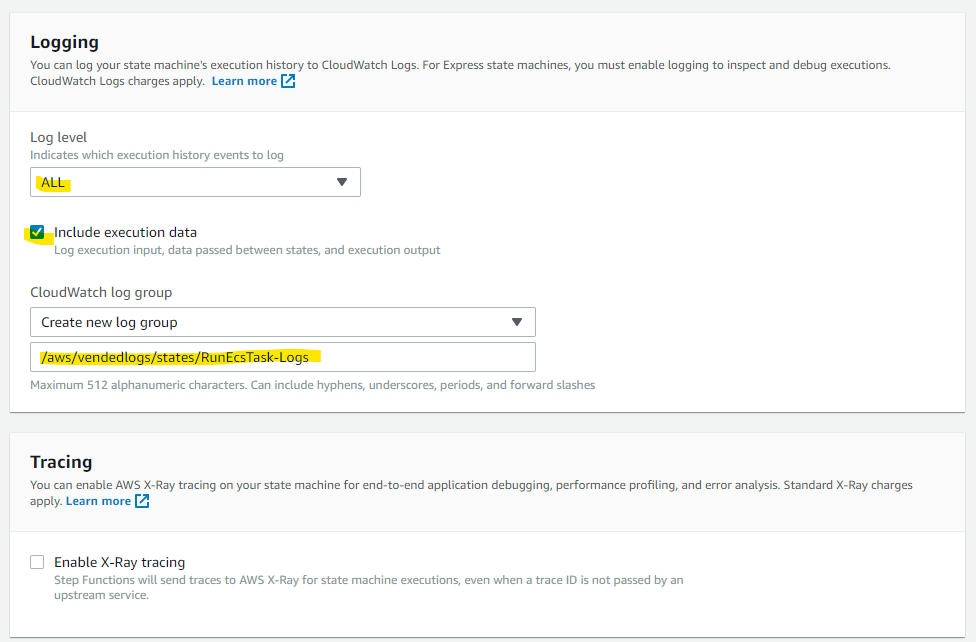The image size is (976, 642).
Task: Click the Logging section heading
Action: 64,42
